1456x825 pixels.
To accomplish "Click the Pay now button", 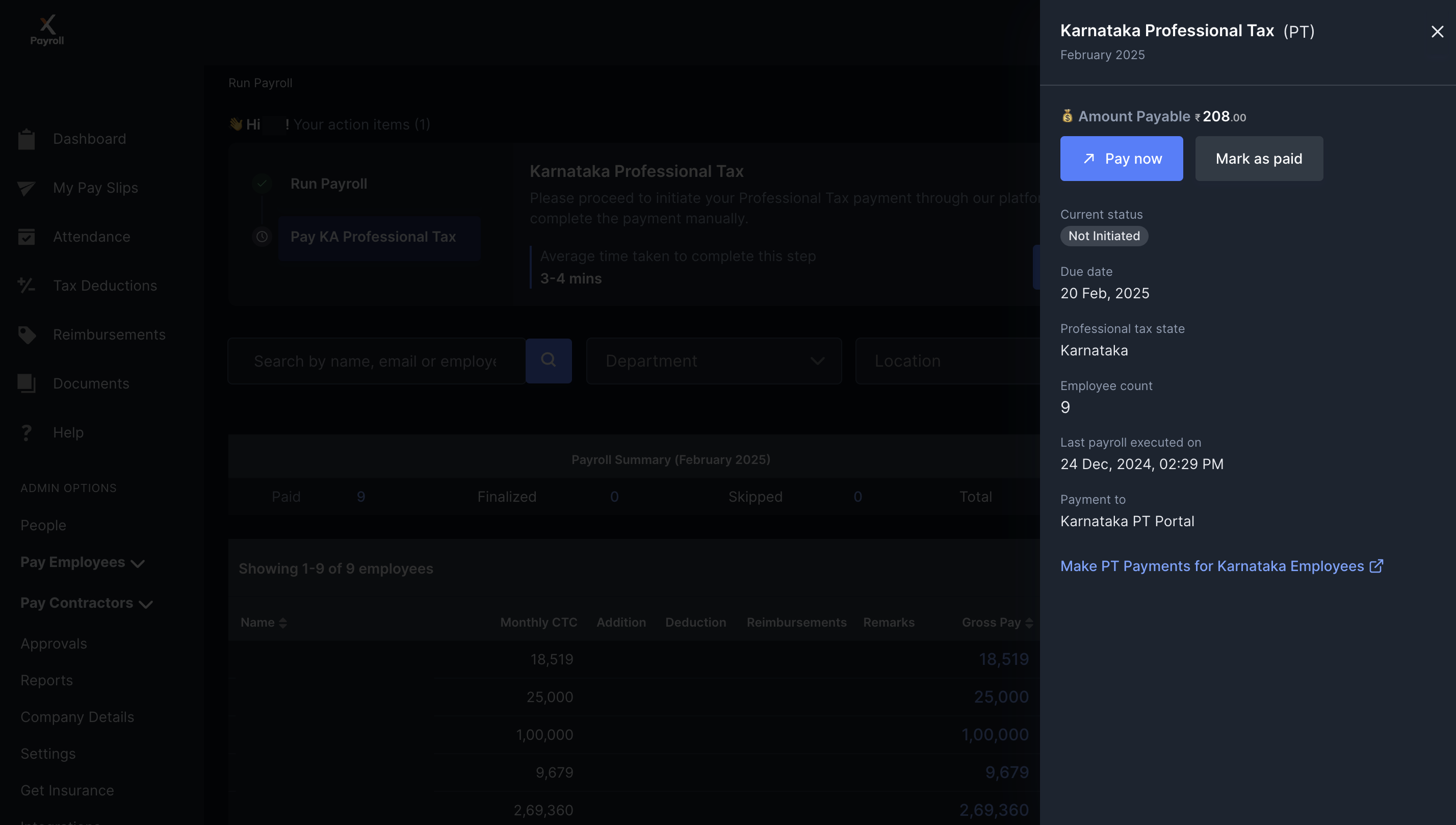I will point(1122,158).
